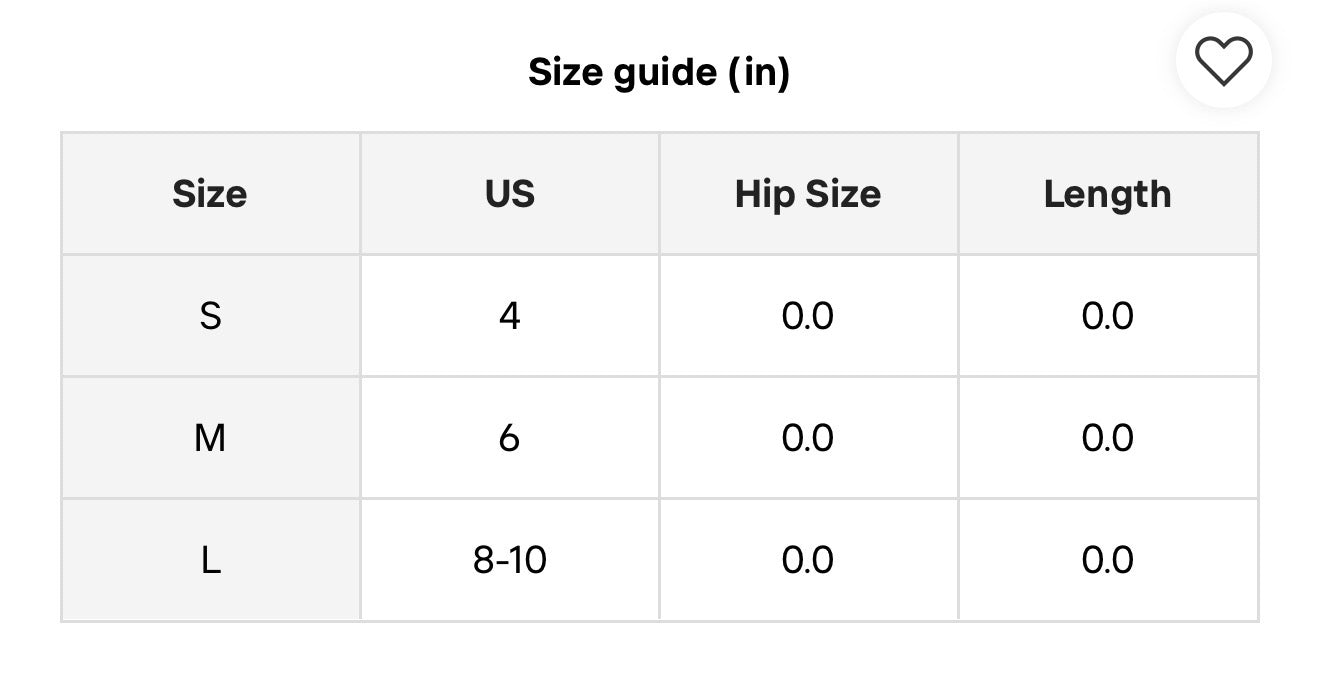Click the Length value for size L
Image resolution: width=1320 pixels, height=693 pixels.
(1107, 560)
